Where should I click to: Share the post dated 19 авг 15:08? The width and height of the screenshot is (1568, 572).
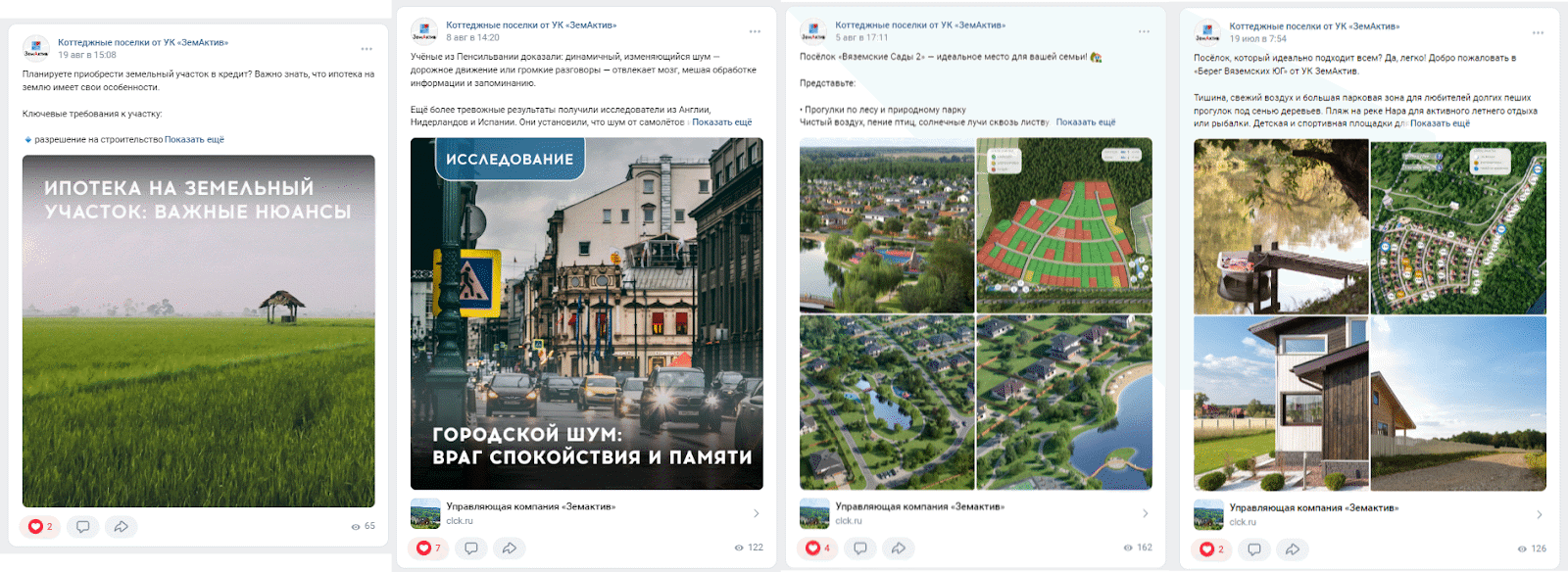(121, 527)
